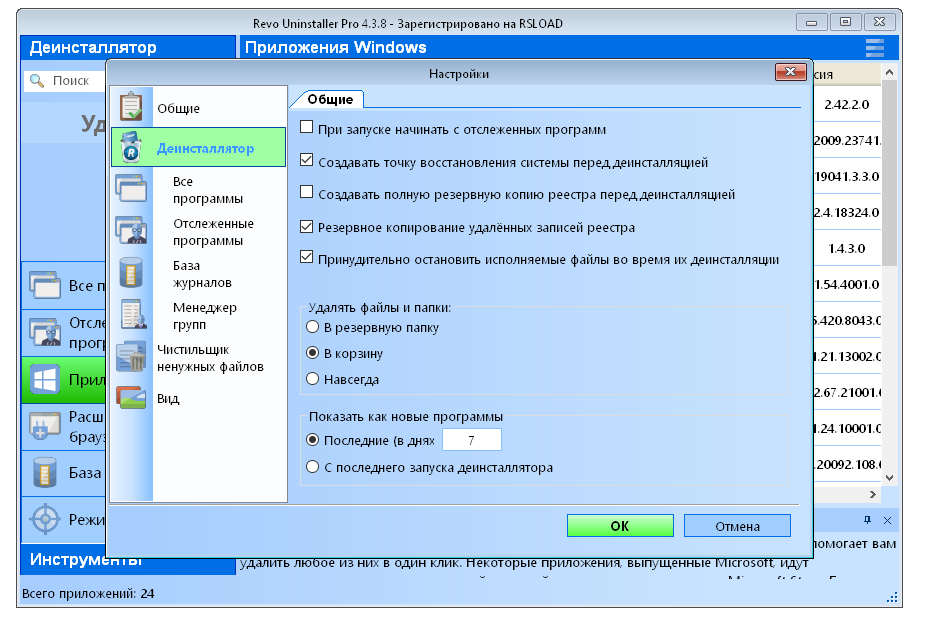Open the Менеджер групп settings icon
The width and height of the screenshot is (927, 623).
[133, 314]
